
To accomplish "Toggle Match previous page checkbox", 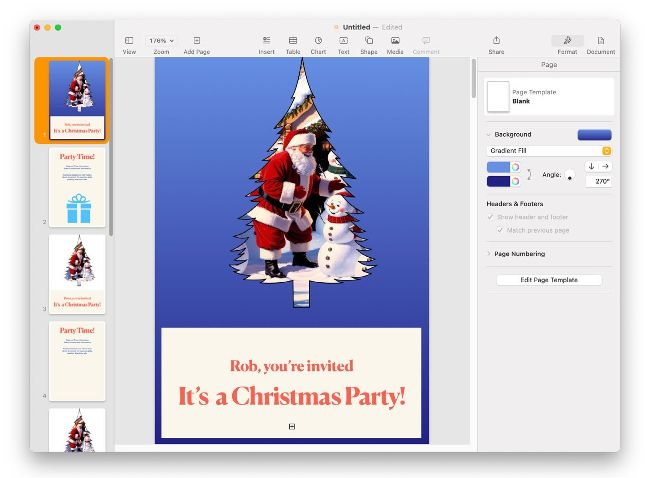I will pyautogui.click(x=500, y=230).
